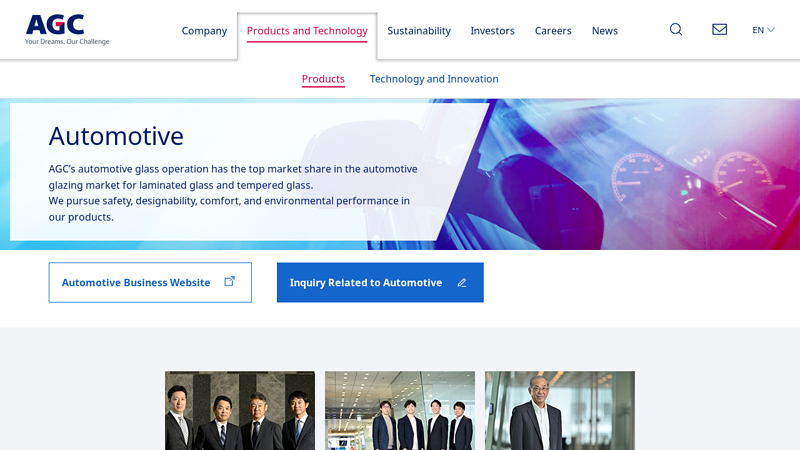Screen dimensions: 800x450
Task: Open the thumbnail of four men by a dark wall
Action: [240, 410]
